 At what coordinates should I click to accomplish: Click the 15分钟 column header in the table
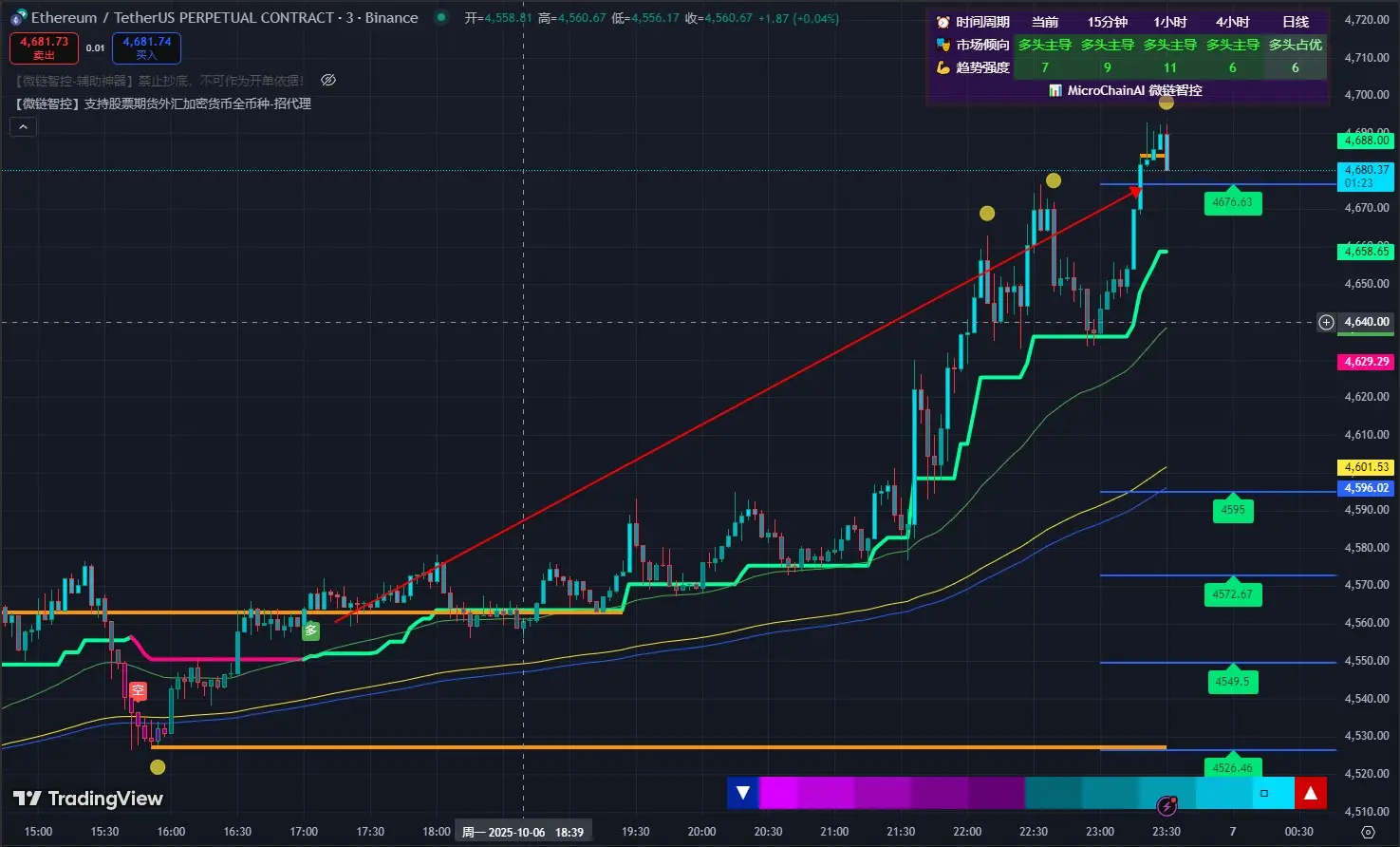(x=1108, y=22)
